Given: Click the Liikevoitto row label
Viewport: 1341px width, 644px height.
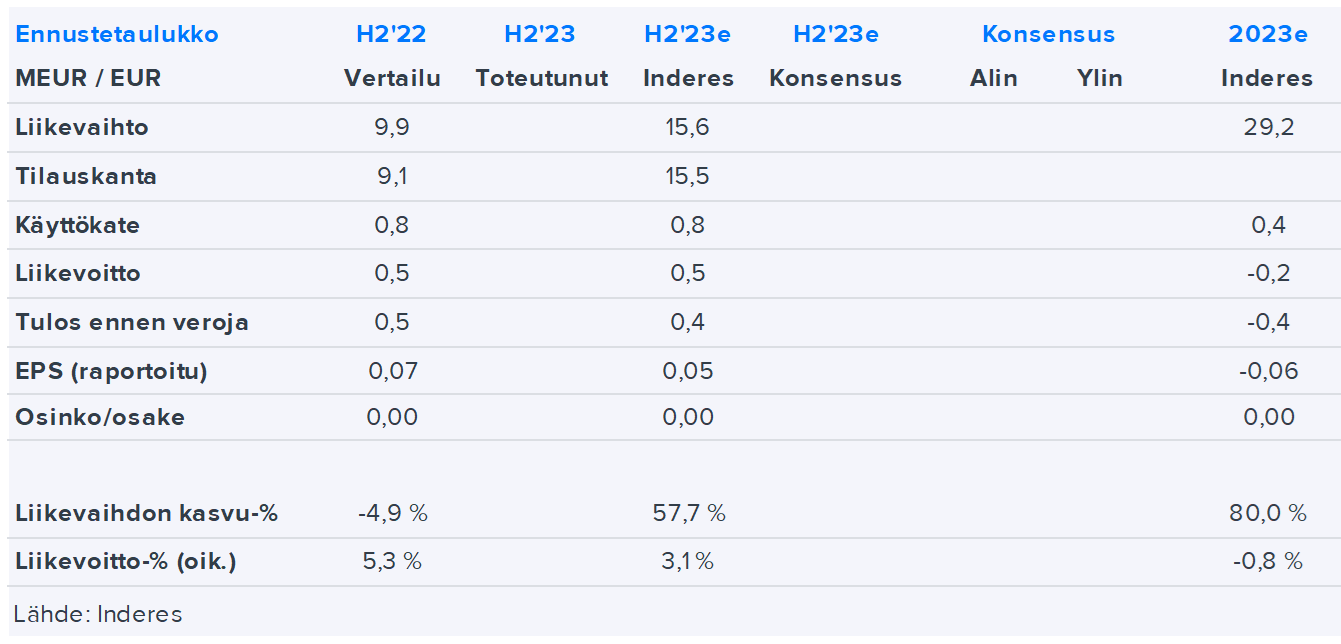Looking at the screenshot, I should [78, 273].
